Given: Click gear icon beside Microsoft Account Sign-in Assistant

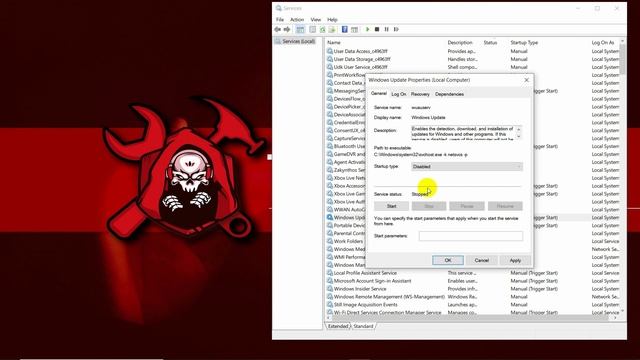Looking at the screenshot, I should pos(330,281).
